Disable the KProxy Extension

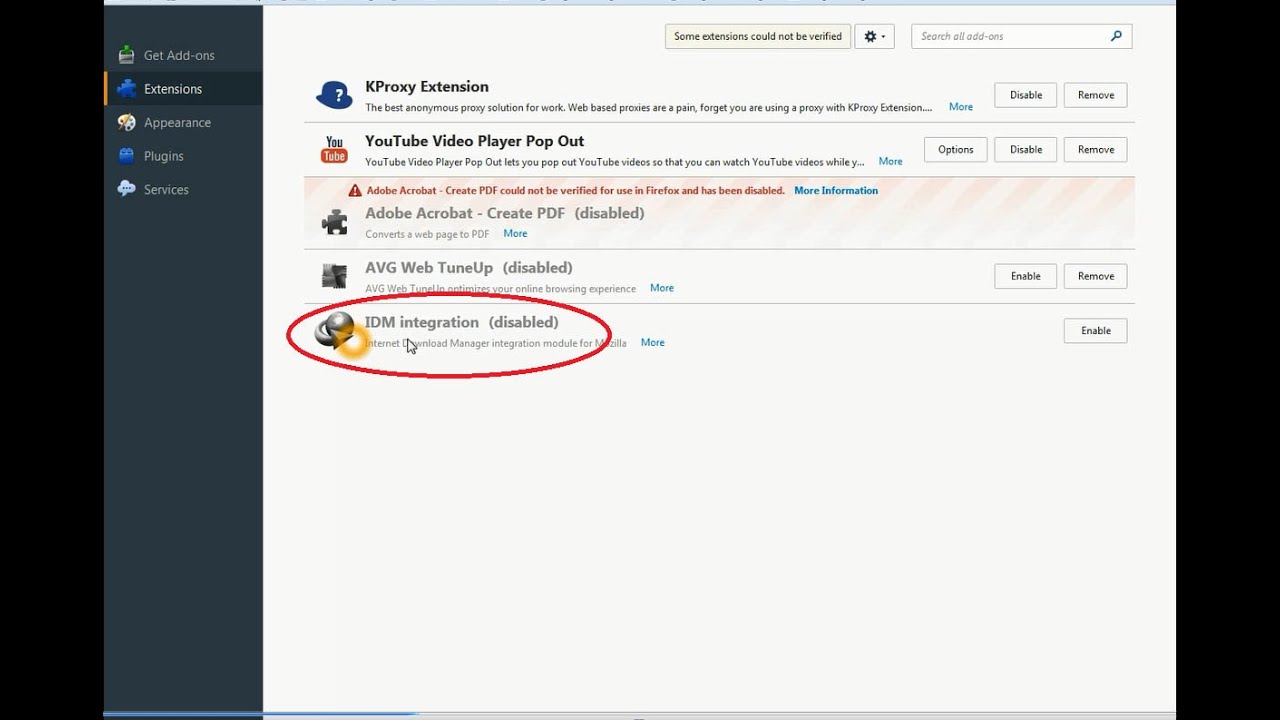click(1025, 95)
